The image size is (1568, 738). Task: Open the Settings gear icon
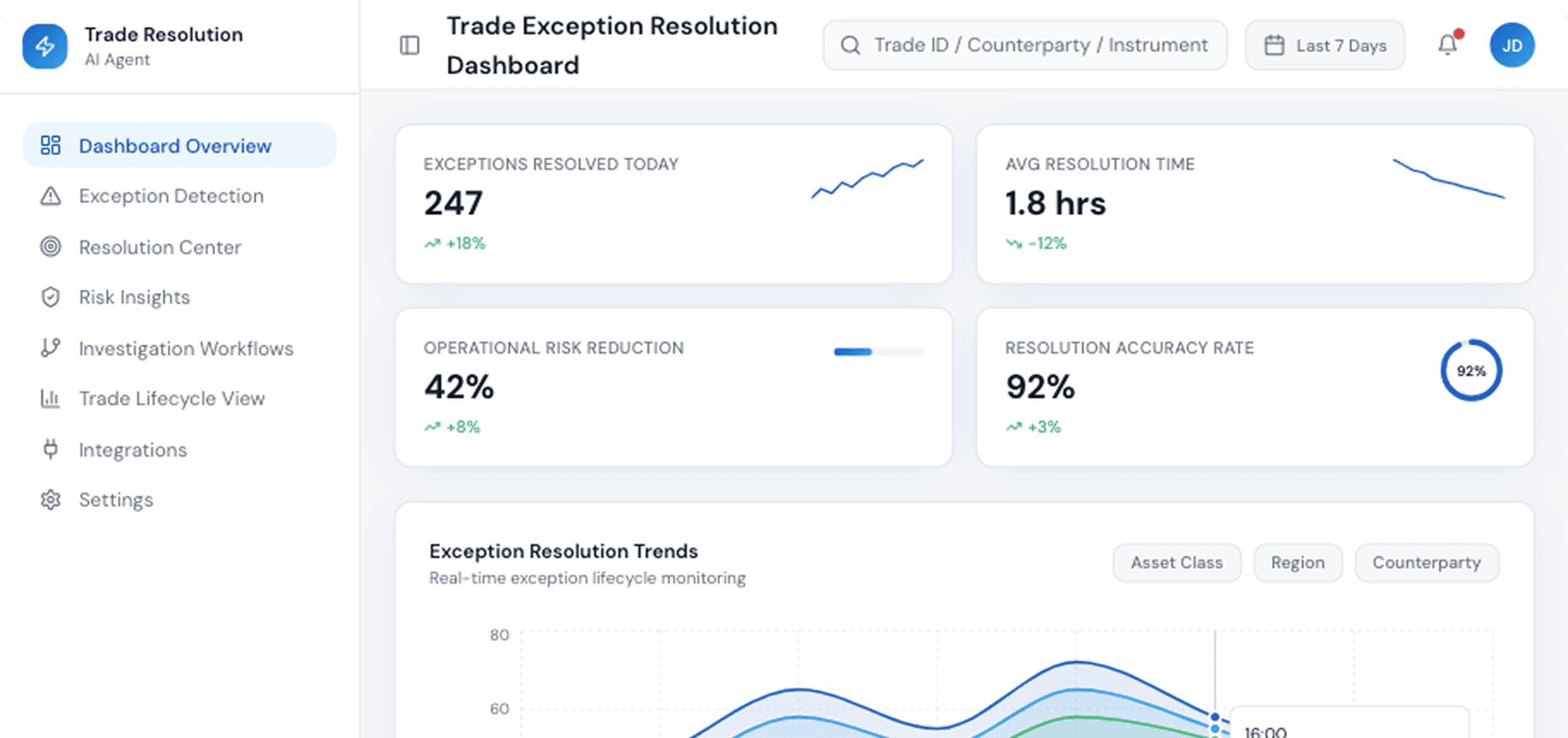tap(51, 499)
